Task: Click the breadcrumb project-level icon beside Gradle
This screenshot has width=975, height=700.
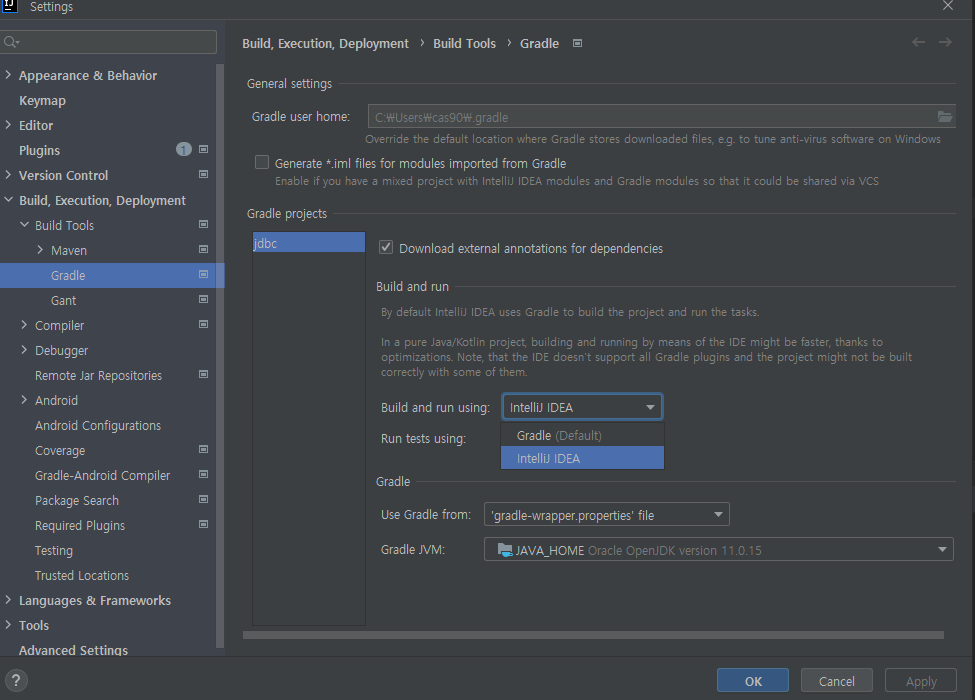Action: click(578, 44)
